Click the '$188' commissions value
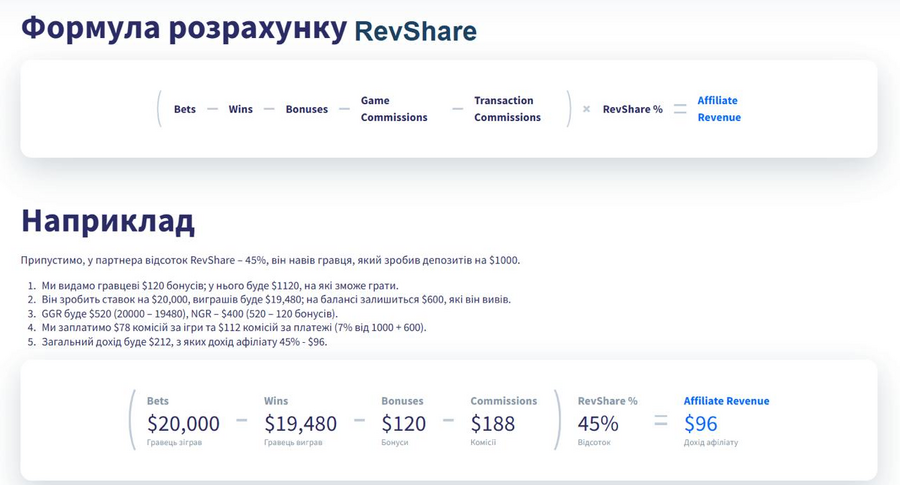This screenshot has height=485, width=900. 493,424
